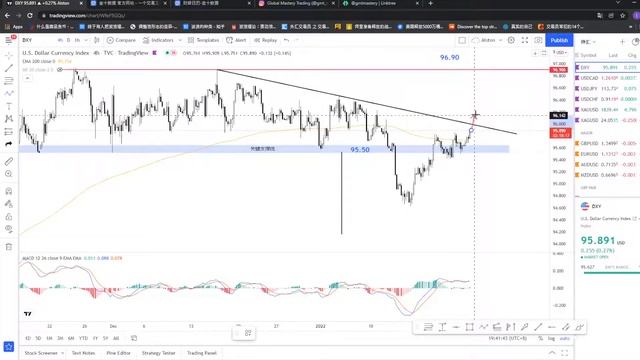The image size is (640, 360).
Task: Click the redo arrow
Action: tap(297, 40)
